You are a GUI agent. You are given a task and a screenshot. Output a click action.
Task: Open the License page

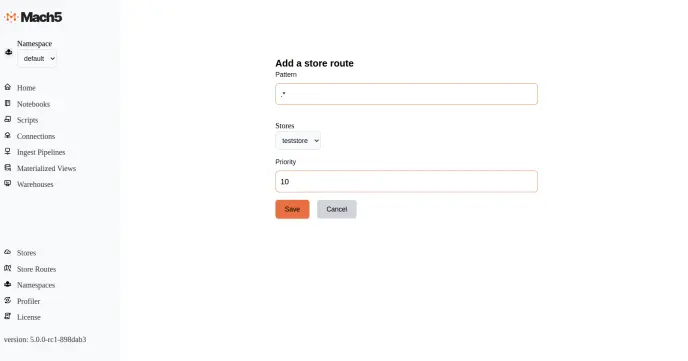(29, 317)
